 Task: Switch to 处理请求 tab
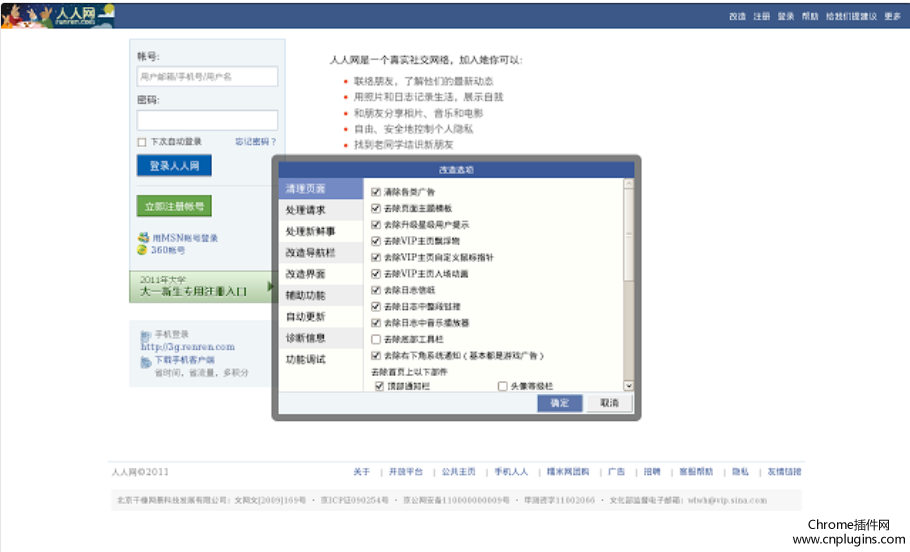(305, 210)
